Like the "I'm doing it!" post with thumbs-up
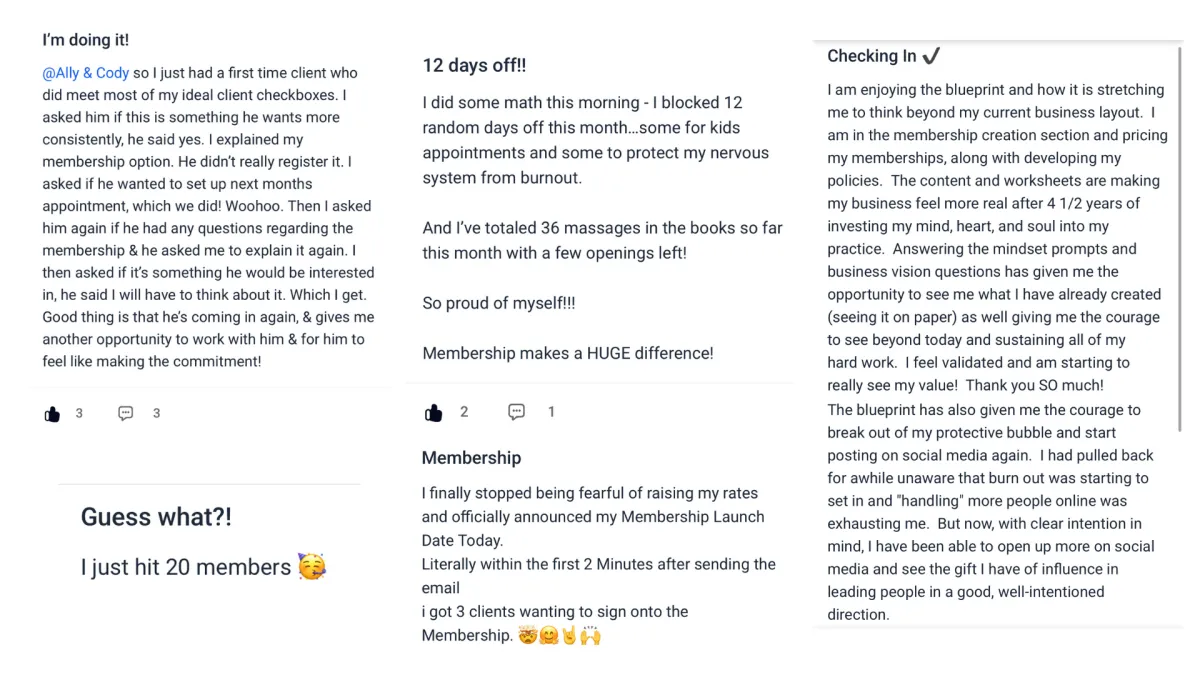The width and height of the screenshot is (1200, 675). tap(52, 414)
